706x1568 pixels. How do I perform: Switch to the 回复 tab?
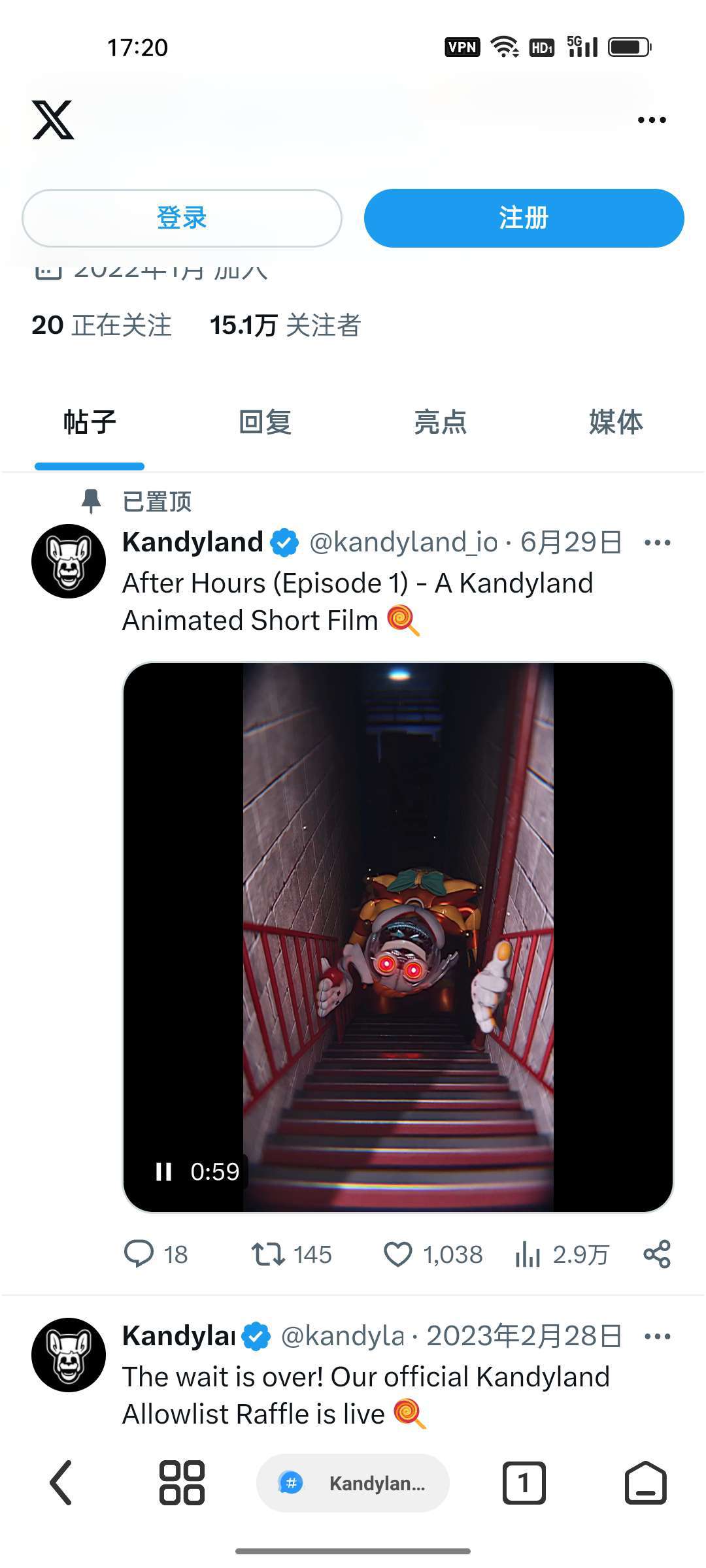[265, 422]
